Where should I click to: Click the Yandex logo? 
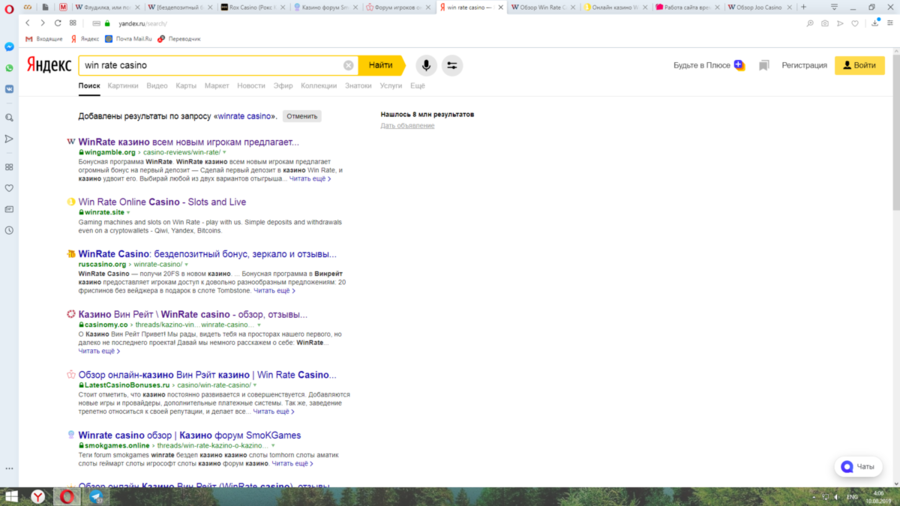(x=49, y=65)
